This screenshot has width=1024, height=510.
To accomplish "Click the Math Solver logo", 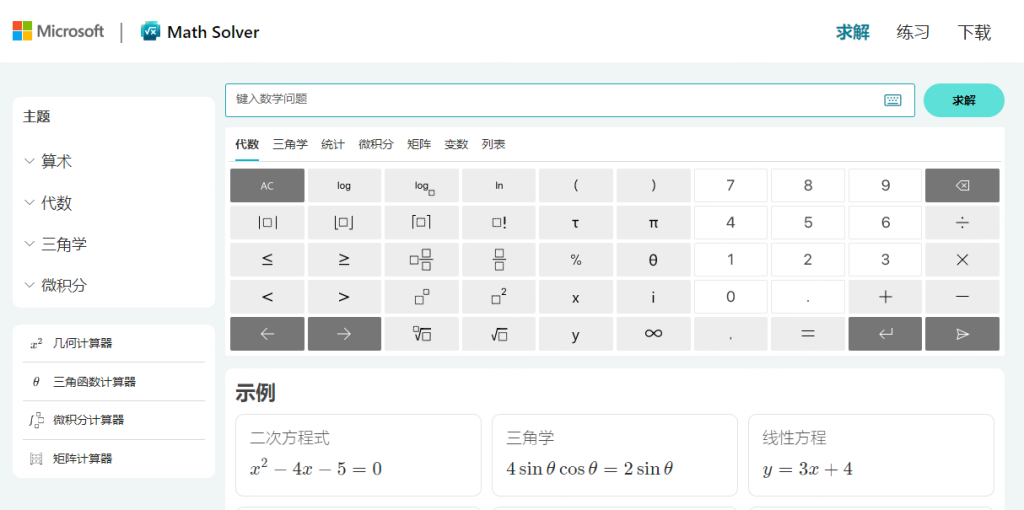I will point(200,32).
